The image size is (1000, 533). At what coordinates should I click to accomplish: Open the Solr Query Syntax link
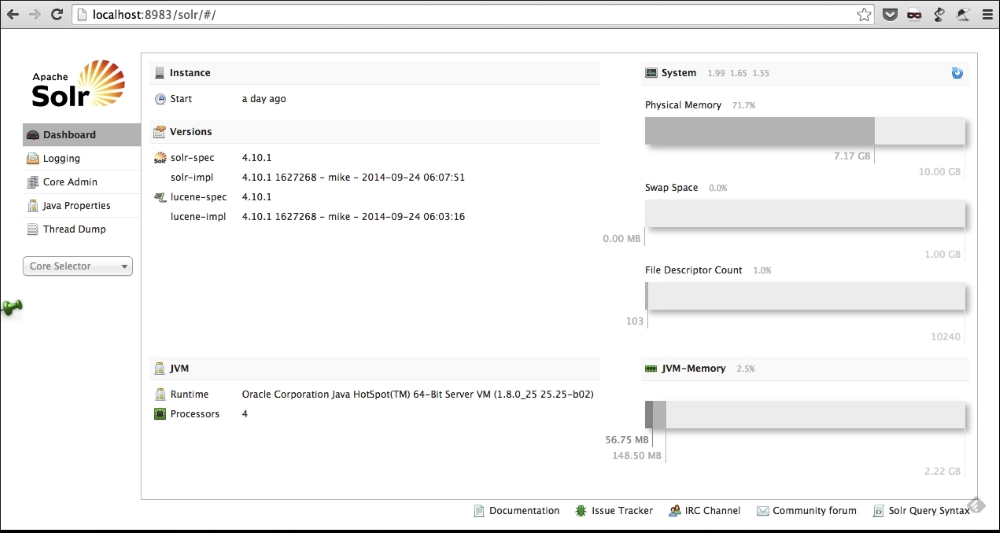coord(929,511)
